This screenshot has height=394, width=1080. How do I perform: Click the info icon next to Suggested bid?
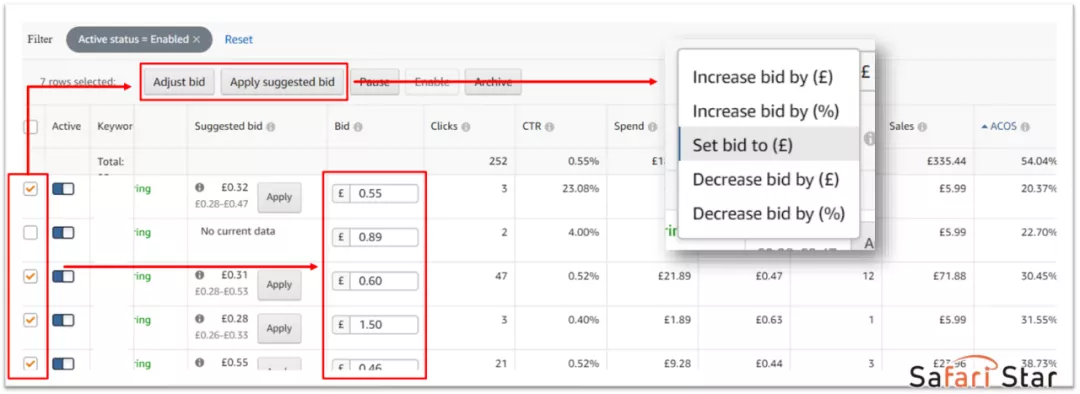pos(271,127)
